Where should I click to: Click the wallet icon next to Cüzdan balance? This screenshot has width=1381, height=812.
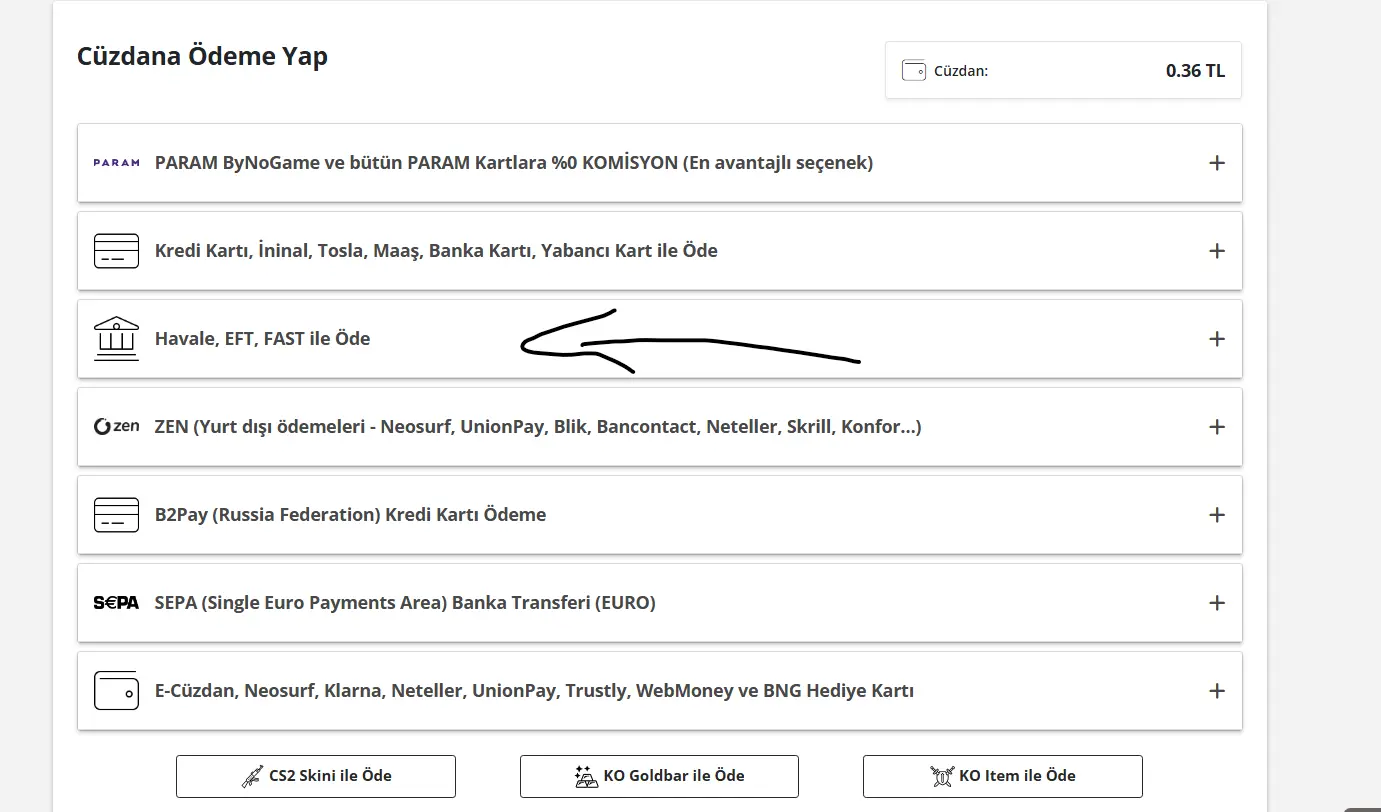click(913, 71)
